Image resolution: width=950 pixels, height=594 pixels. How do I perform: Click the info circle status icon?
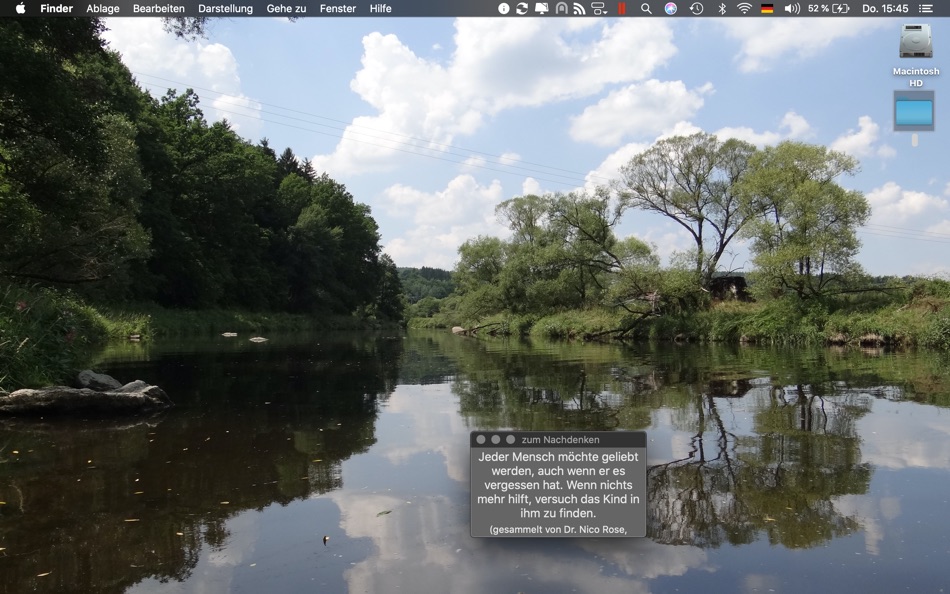[503, 8]
